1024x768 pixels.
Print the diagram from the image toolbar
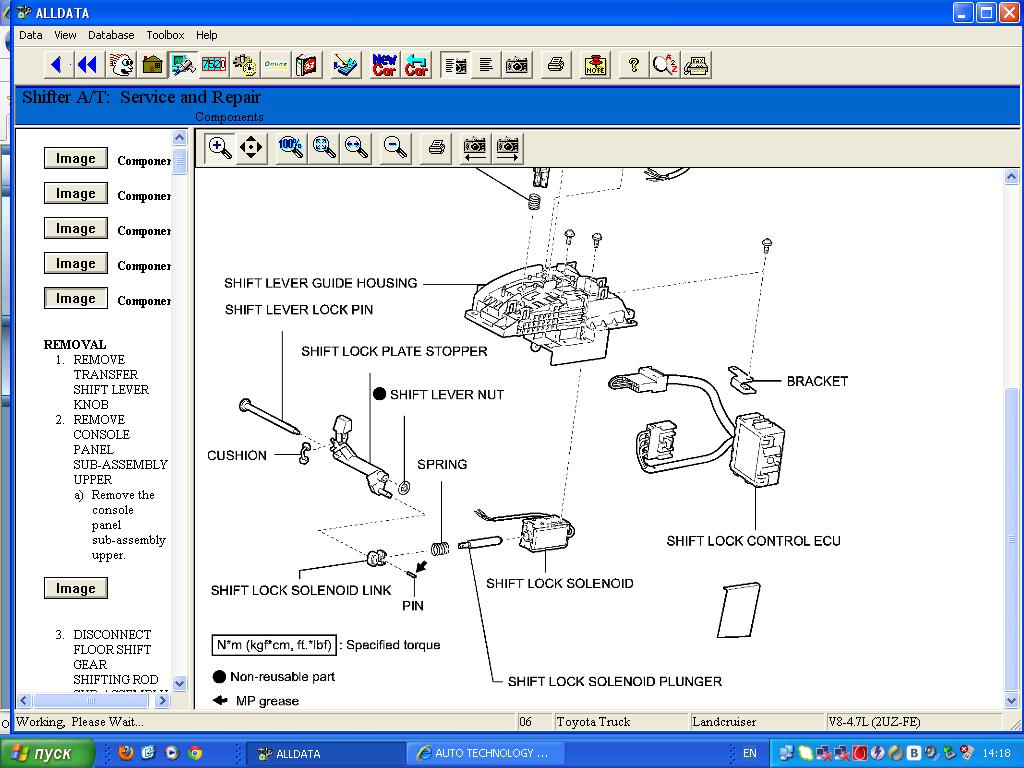click(x=436, y=147)
